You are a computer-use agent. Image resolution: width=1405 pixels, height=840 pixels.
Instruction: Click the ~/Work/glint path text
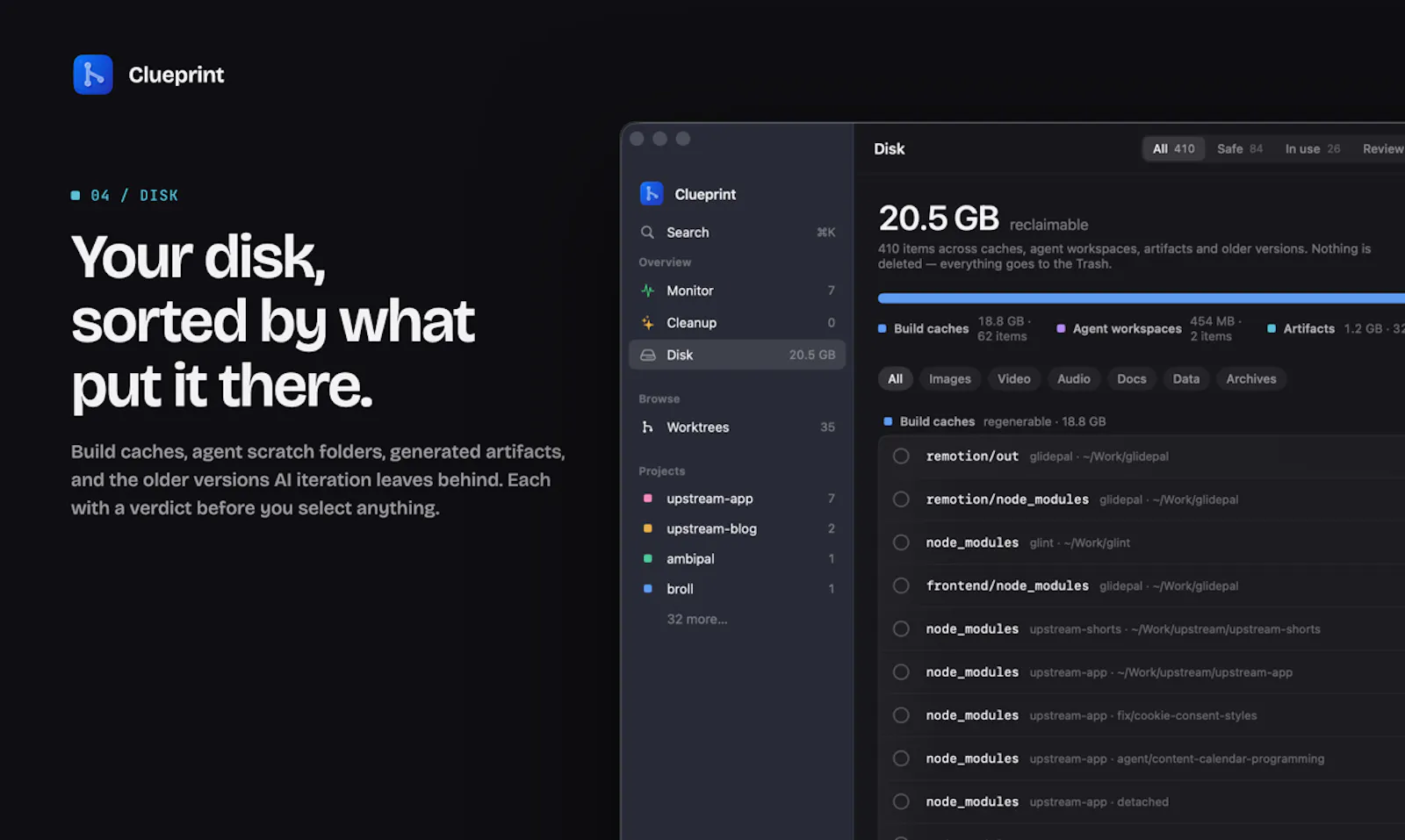pos(1097,543)
